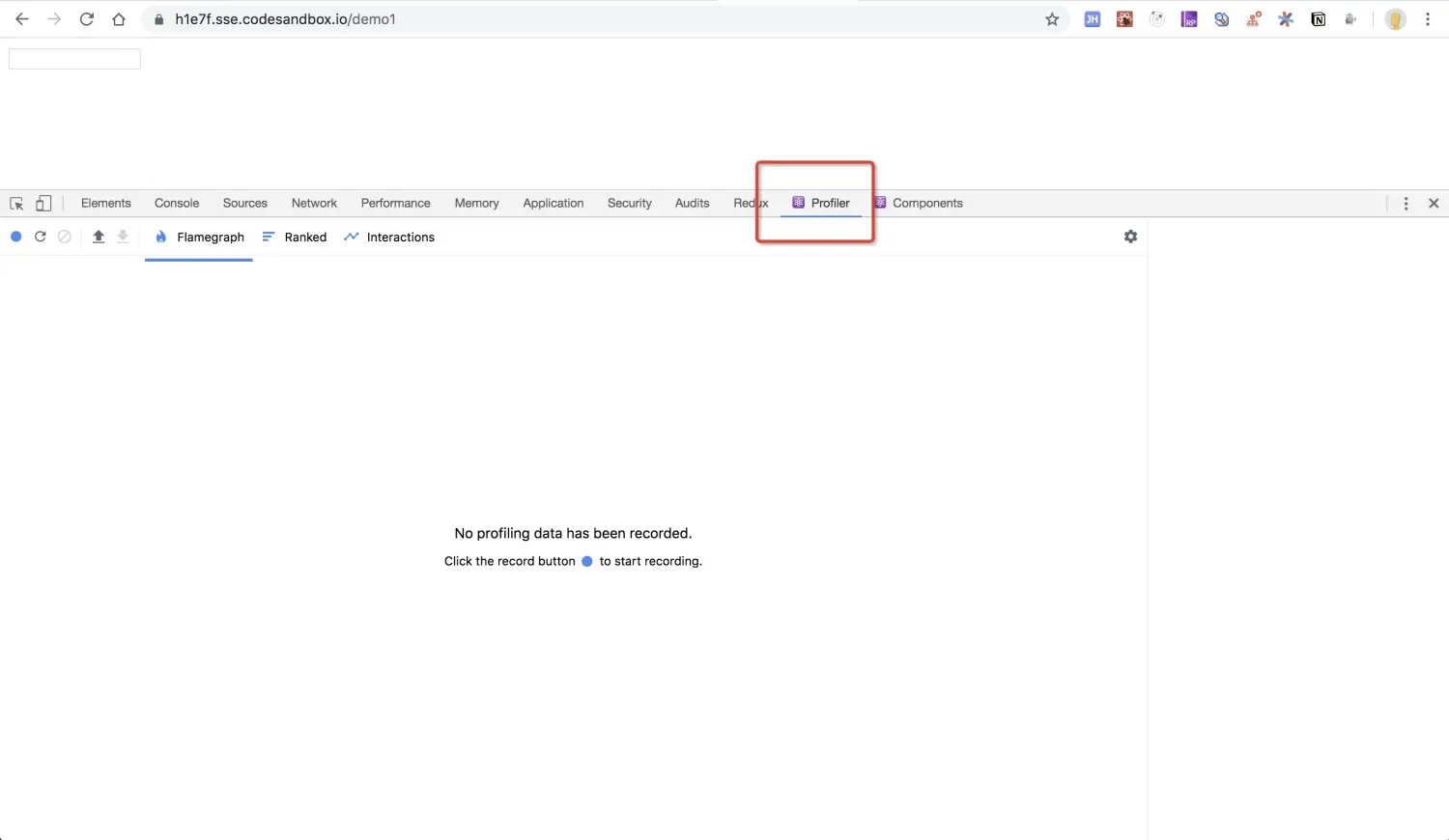The width and height of the screenshot is (1449, 840).
Task: Click the red square extension icon
Action: pyautogui.click(x=1124, y=19)
